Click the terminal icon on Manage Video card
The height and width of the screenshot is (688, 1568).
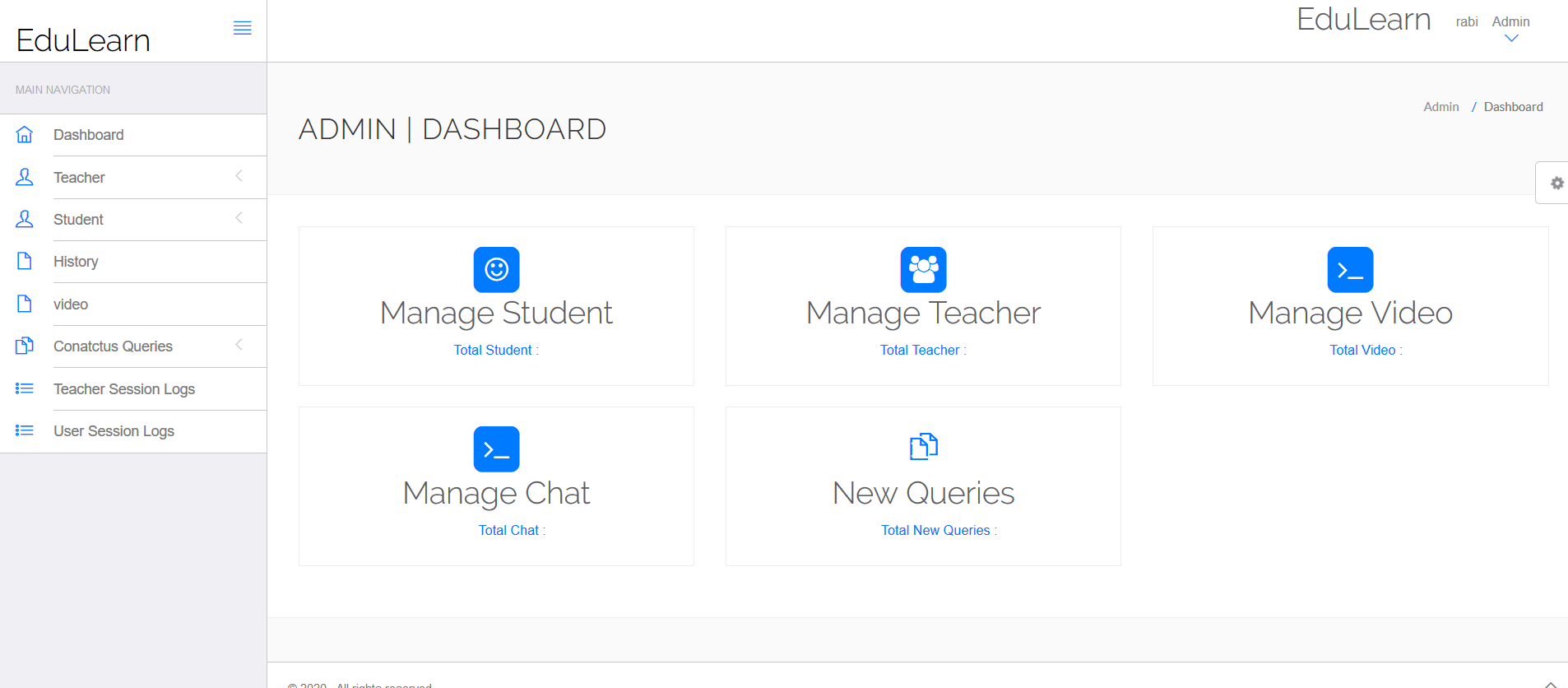(x=1349, y=269)
